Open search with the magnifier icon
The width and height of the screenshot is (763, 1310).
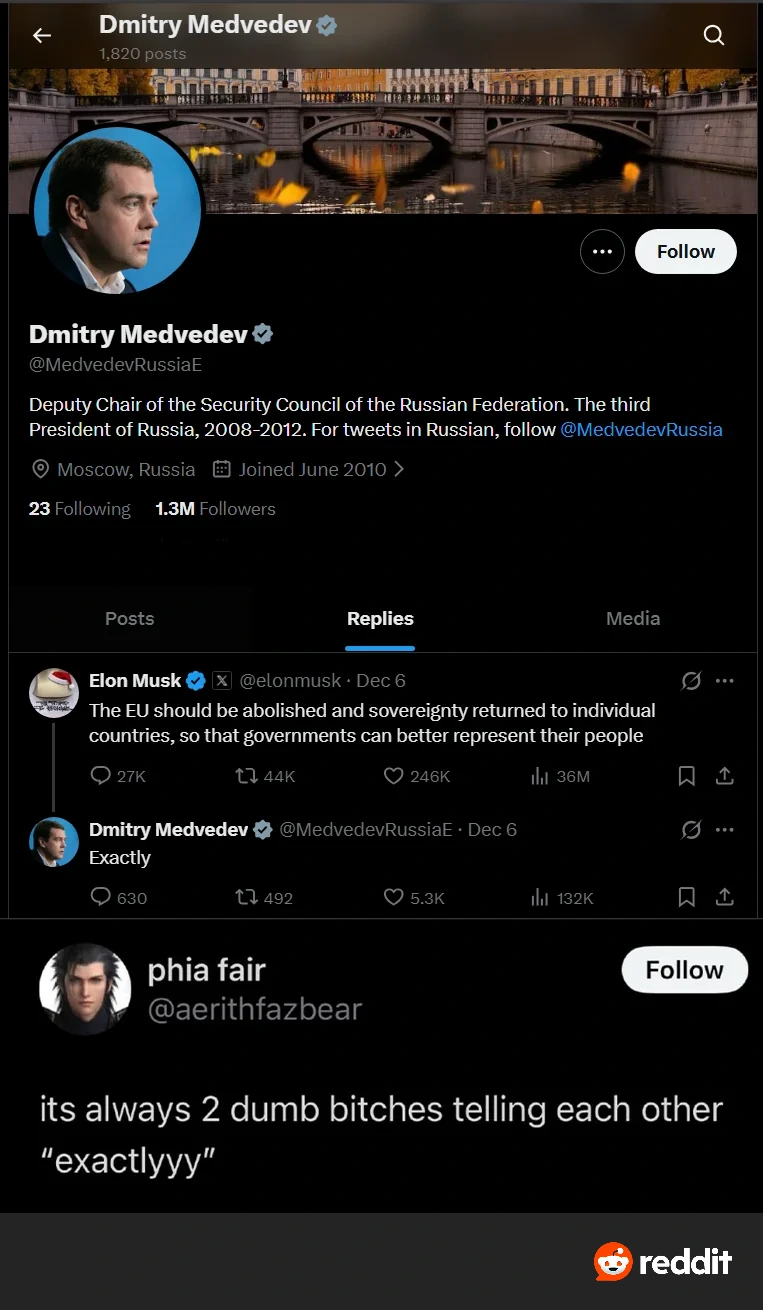[x=713, y=36]
